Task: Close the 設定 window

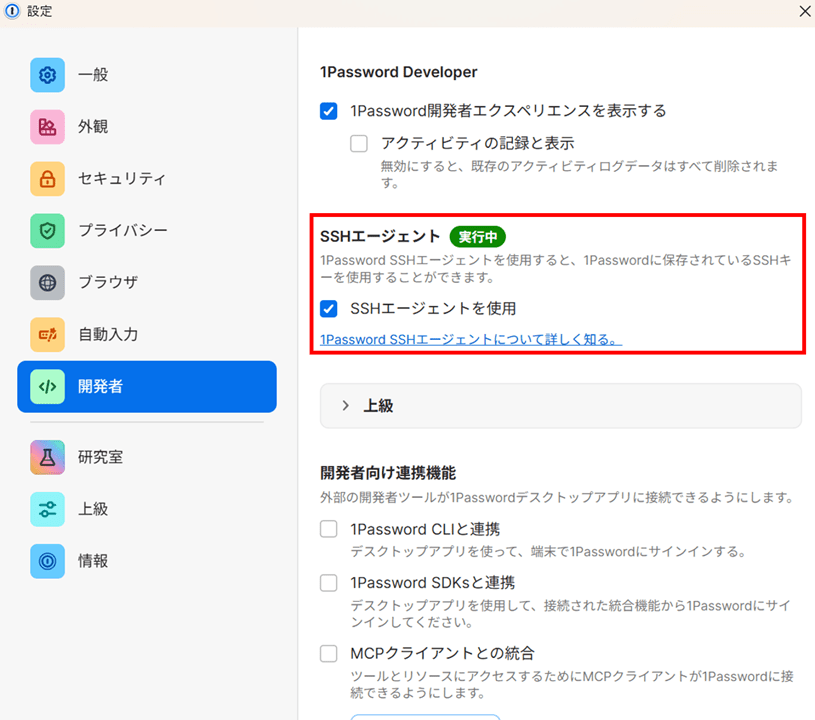Action: (x=805, y=11)
